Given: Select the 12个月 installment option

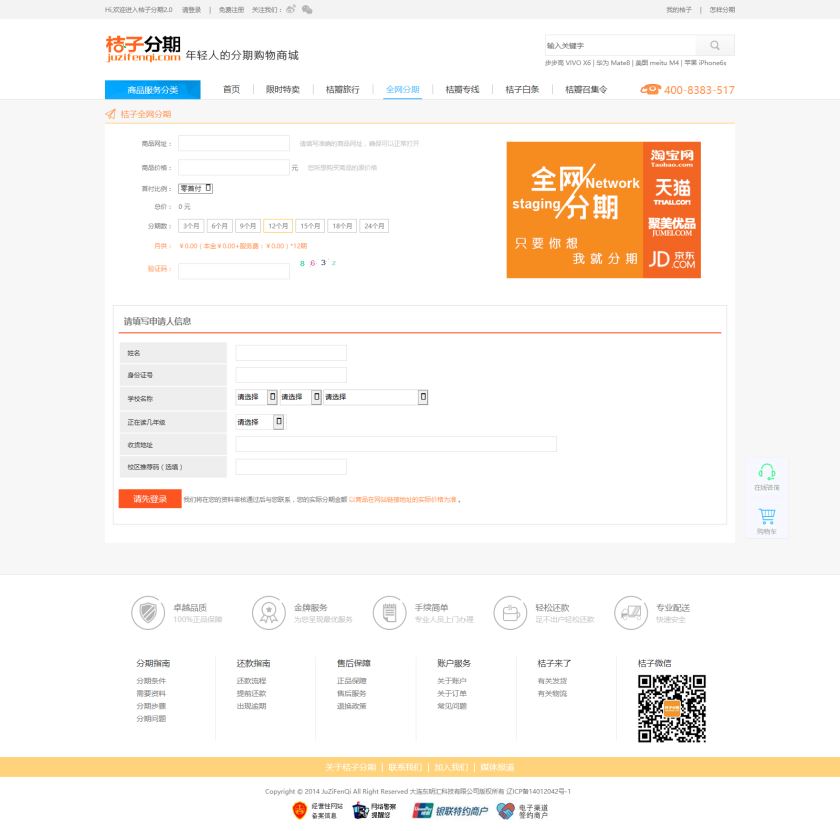Looking at the screenshot, I should click(278, 226).
